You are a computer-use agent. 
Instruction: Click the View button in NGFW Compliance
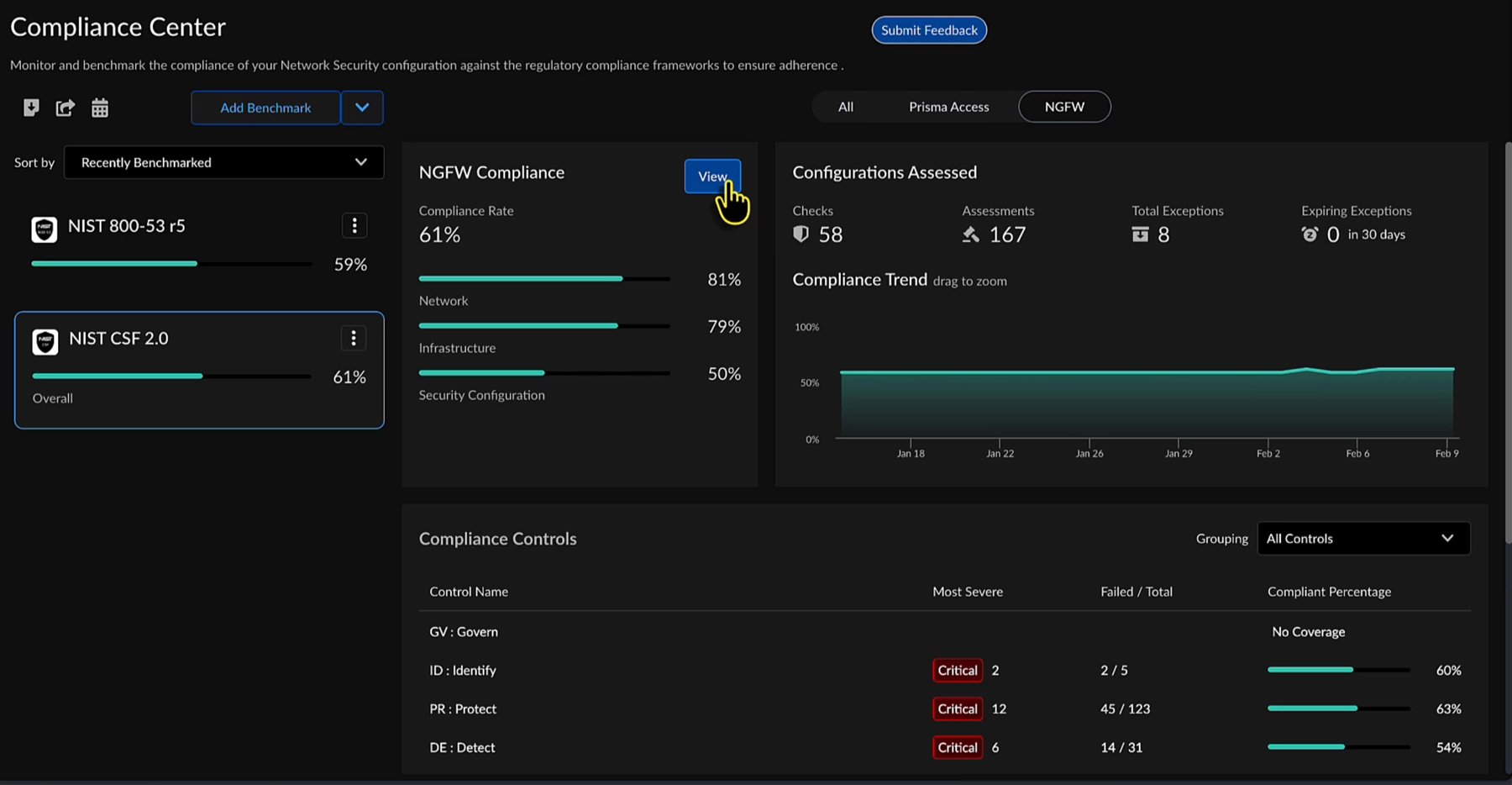[x=711, y=176]
